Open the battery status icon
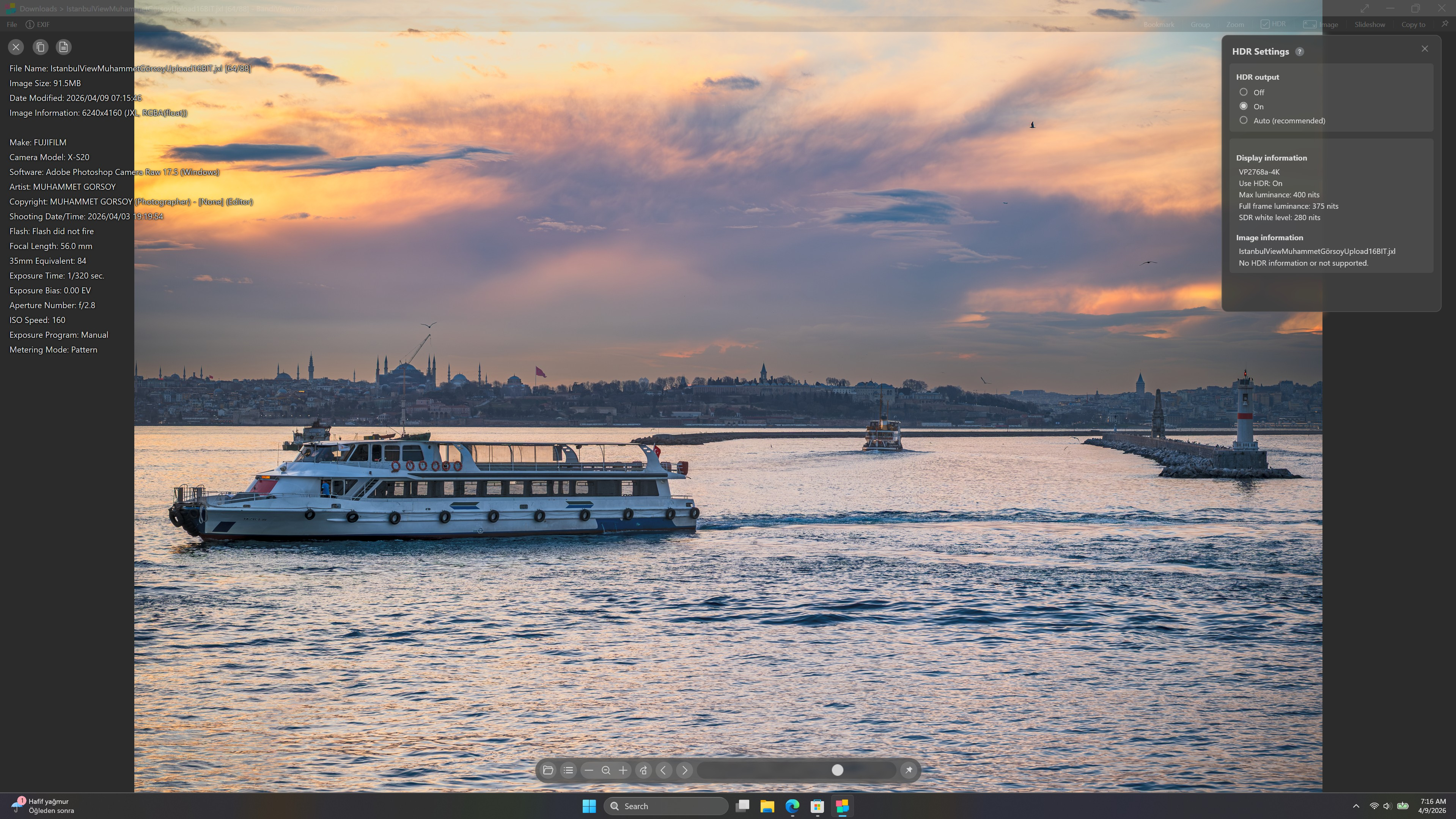 (x=1403, y=806)
